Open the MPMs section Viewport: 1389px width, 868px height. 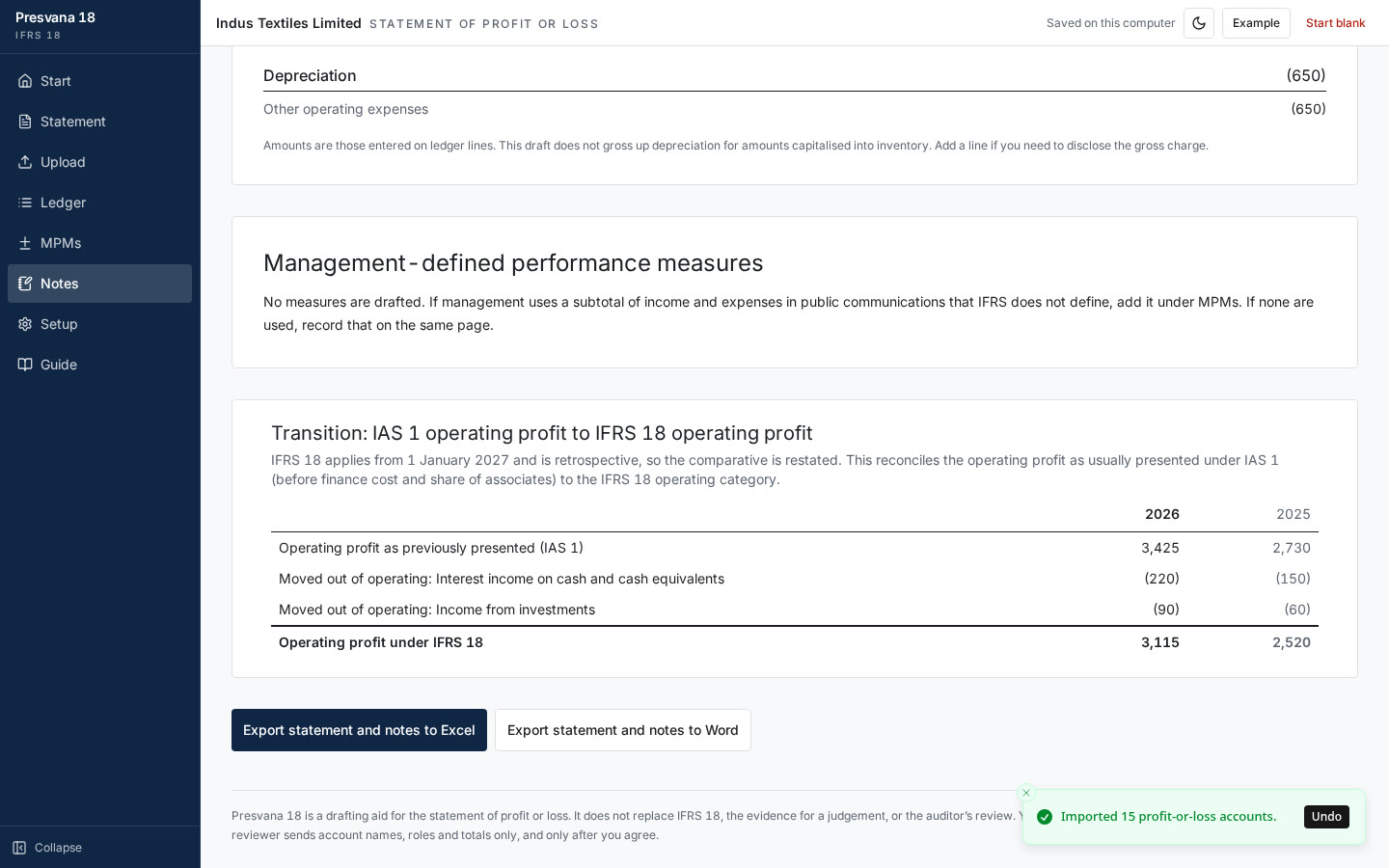(99, 243)
